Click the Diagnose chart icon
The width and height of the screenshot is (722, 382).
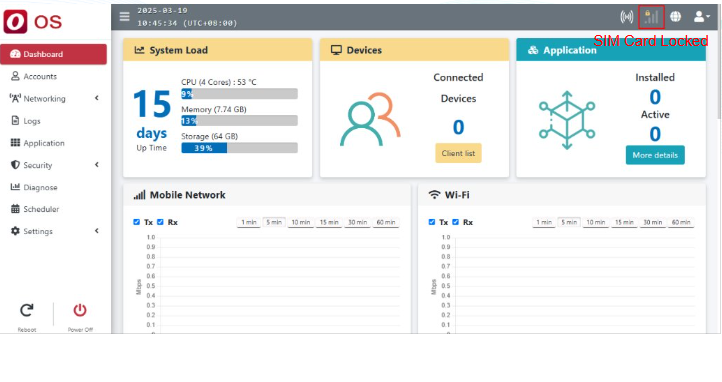click(x=15, y=187)
